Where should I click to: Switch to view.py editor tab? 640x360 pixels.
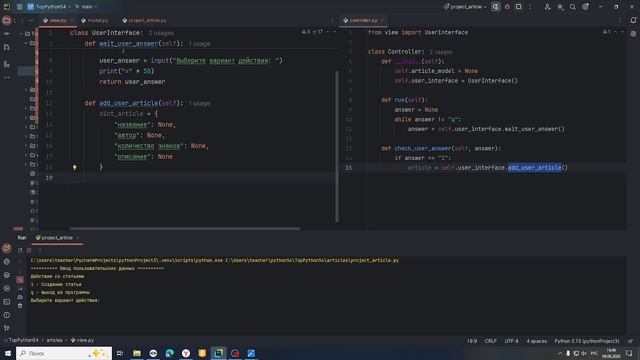(58, 20)
